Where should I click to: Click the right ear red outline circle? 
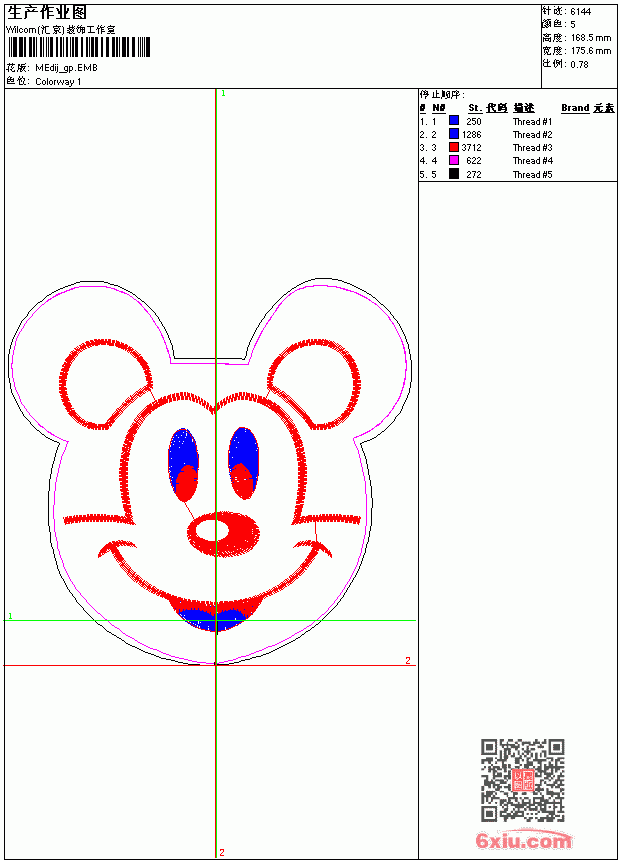coord(314,384)
